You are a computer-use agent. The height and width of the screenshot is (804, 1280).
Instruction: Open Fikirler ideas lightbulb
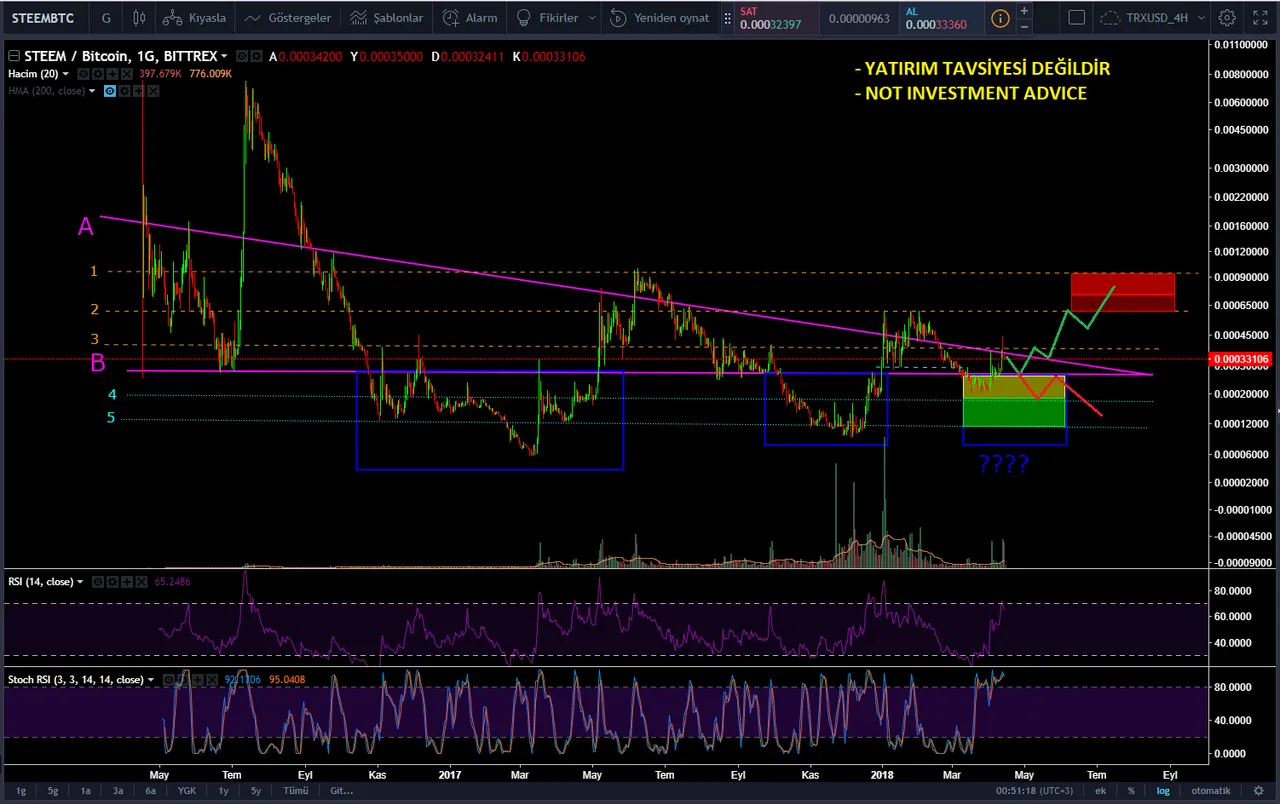tap(546, 17)
